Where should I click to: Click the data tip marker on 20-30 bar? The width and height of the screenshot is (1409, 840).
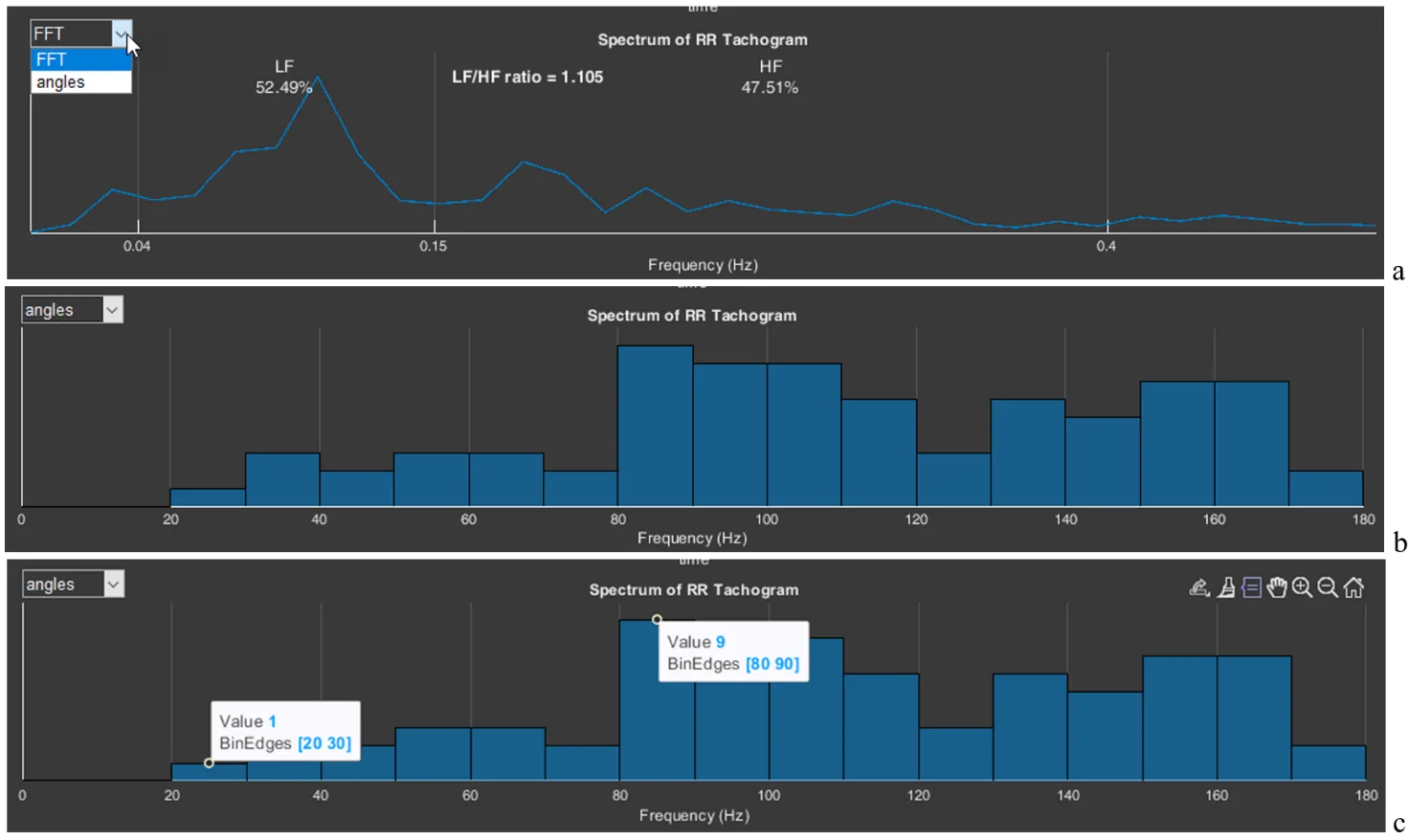point(209,763)
